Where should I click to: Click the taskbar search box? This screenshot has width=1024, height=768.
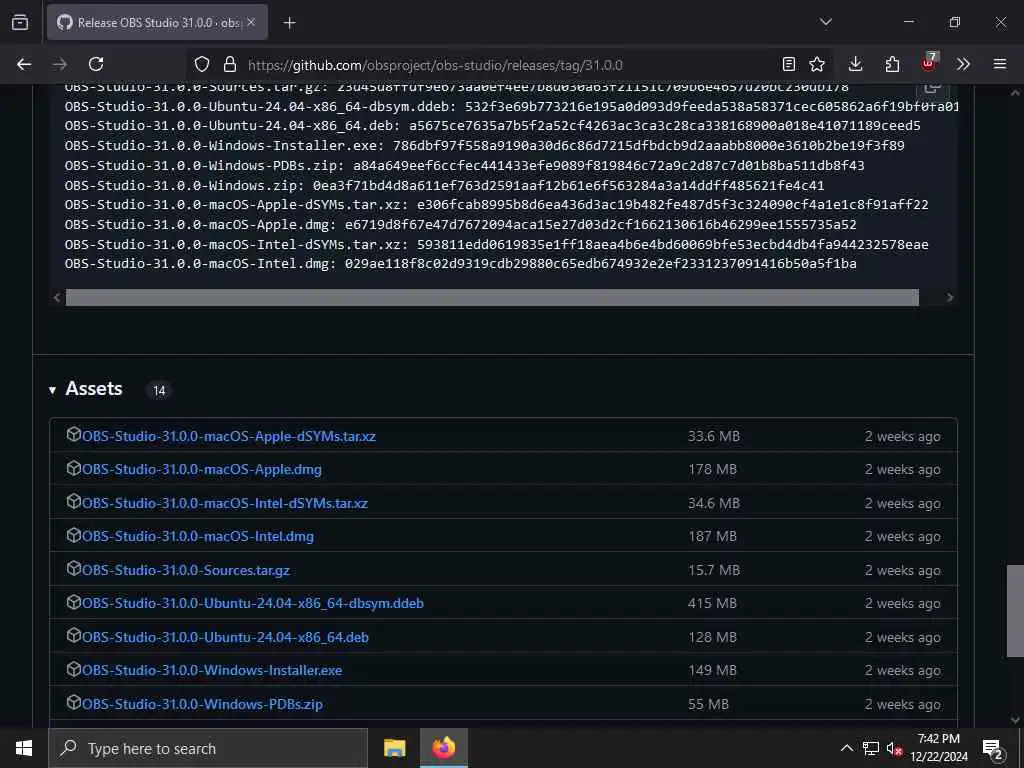(x=208, y=748)
